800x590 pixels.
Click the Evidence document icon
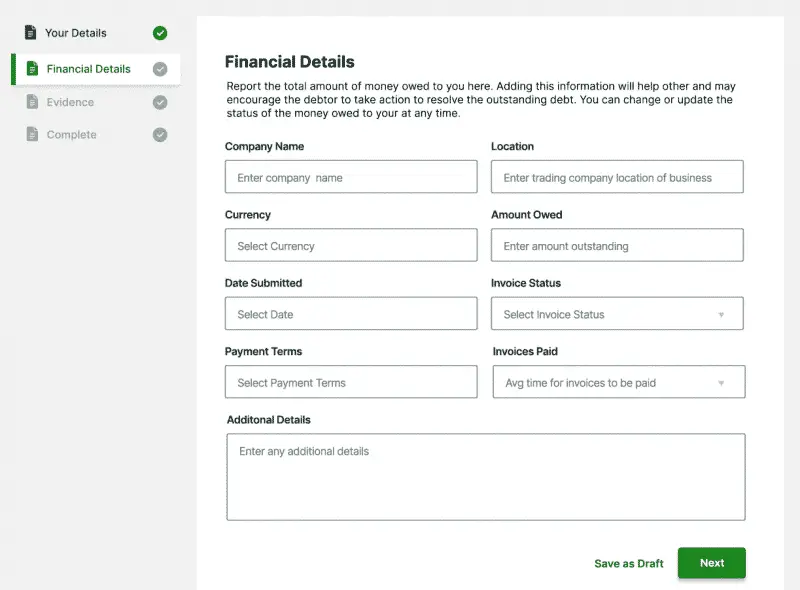[x=32, y=102]
